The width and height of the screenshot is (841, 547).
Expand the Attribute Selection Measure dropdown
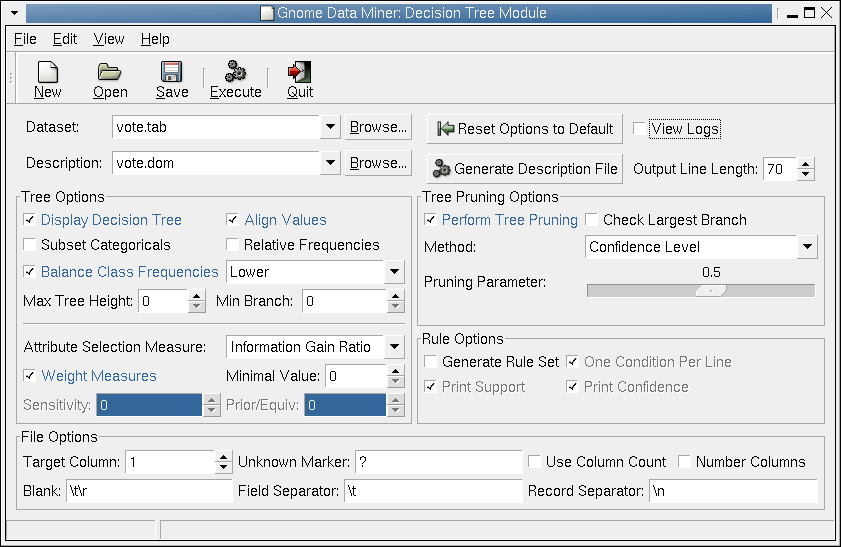coord(394,346)
